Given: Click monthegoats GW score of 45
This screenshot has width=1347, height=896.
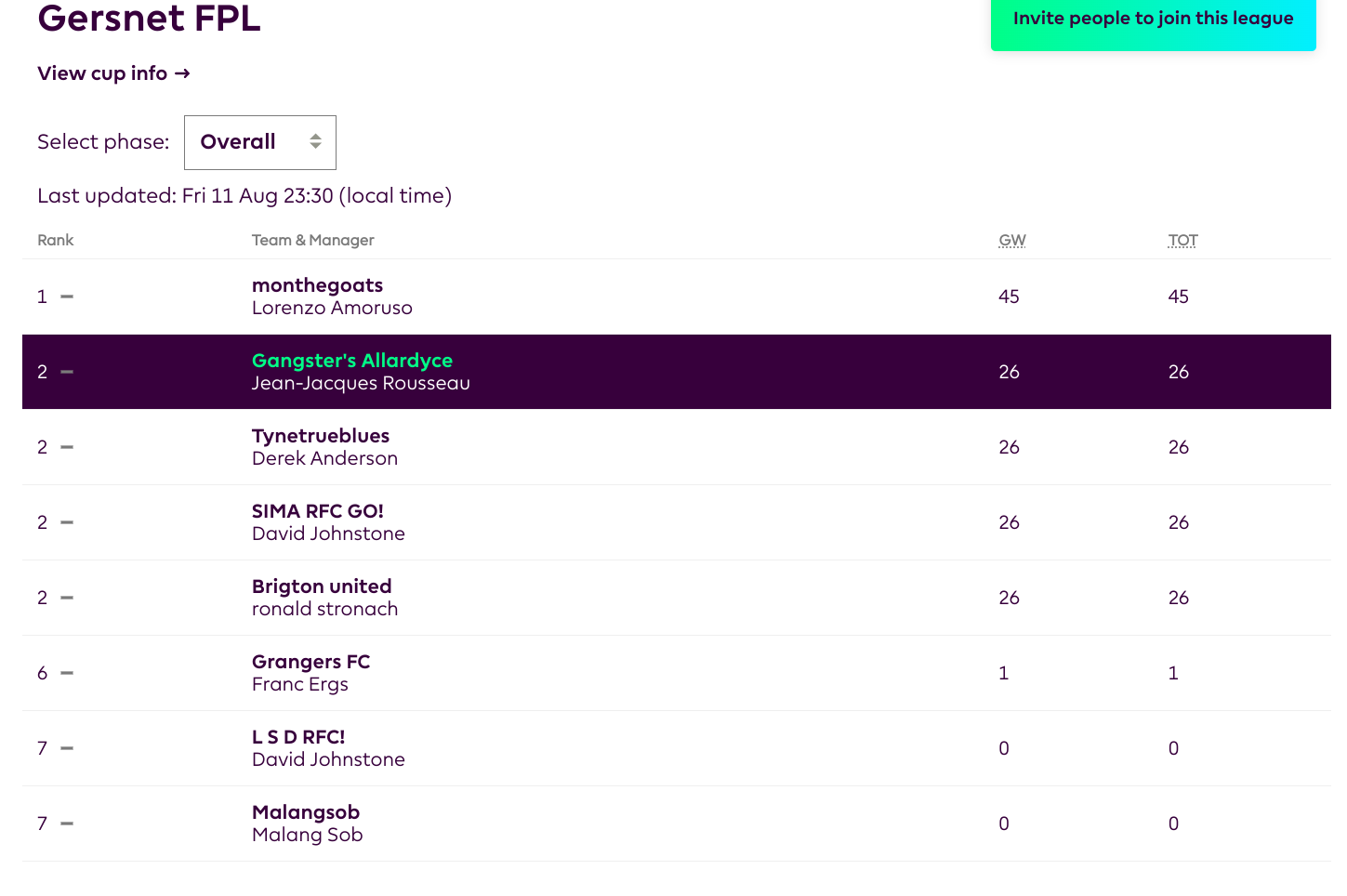Looking at the screenshot, I should pos(1009,296).
